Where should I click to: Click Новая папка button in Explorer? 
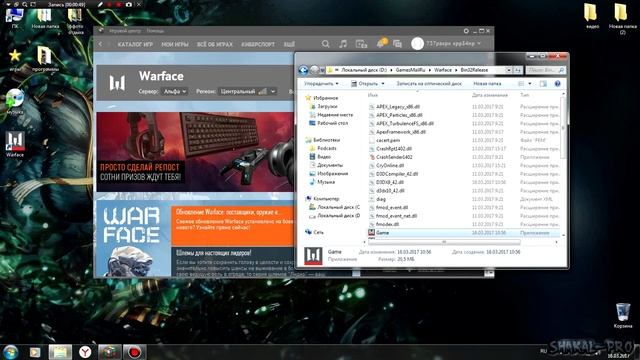(x=487, y=84)
